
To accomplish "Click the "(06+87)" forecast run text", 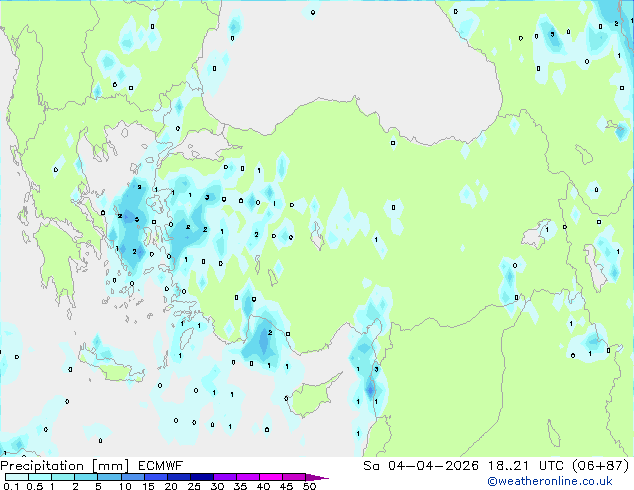I will tap(601, 466).
